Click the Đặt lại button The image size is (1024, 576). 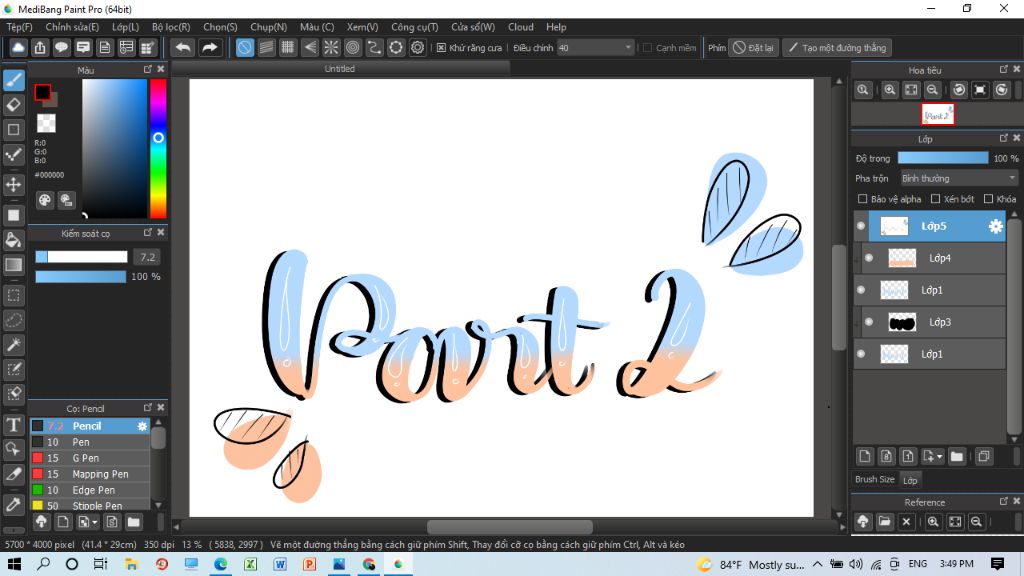754,48
